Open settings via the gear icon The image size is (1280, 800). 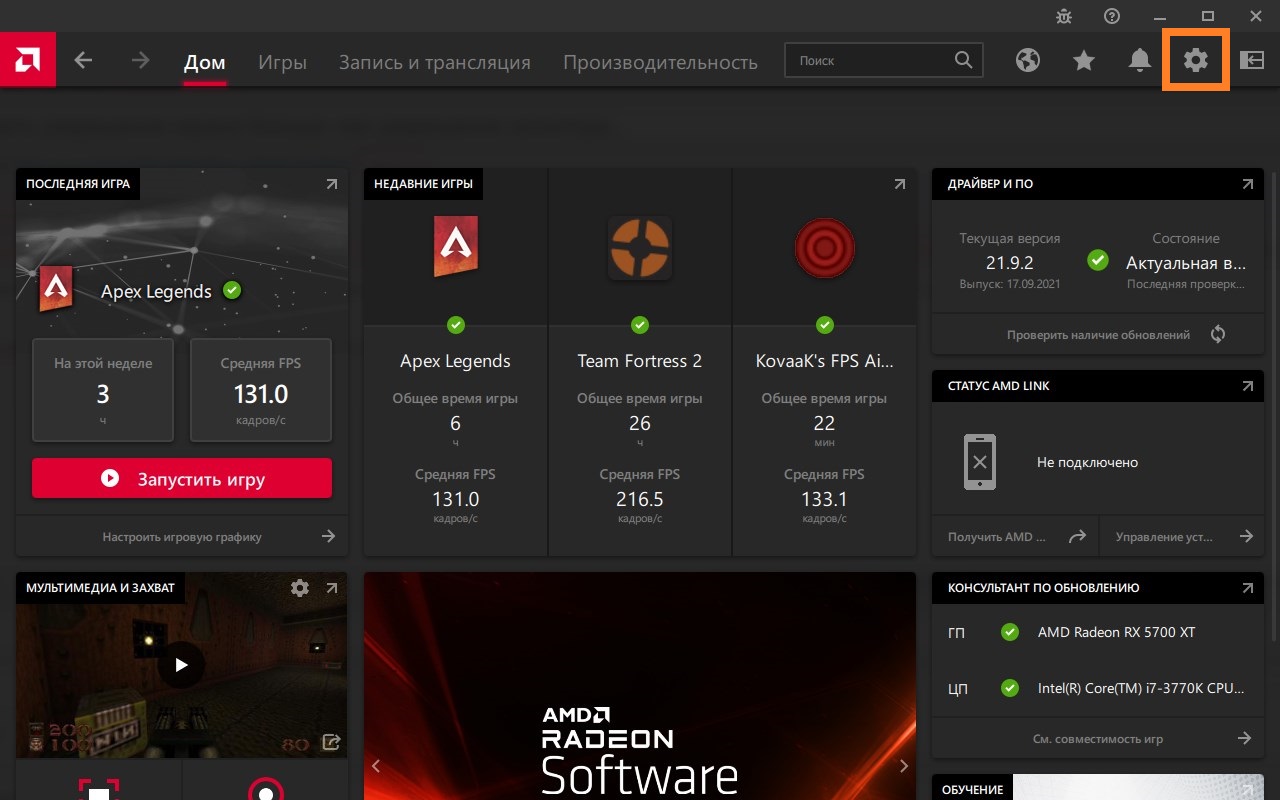pos(1196,61)
